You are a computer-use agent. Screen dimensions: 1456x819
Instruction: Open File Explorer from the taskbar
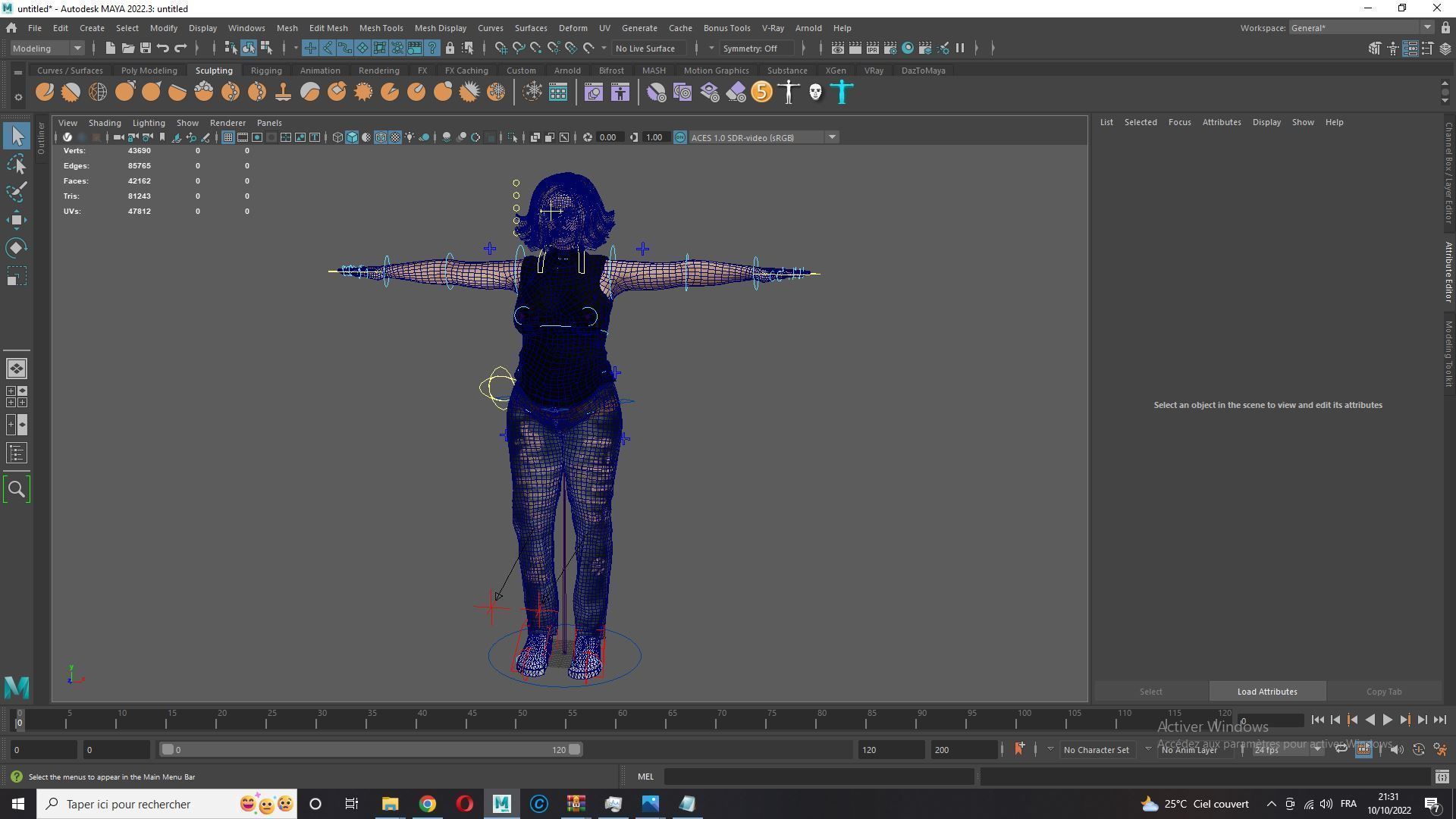click(390, 804)
